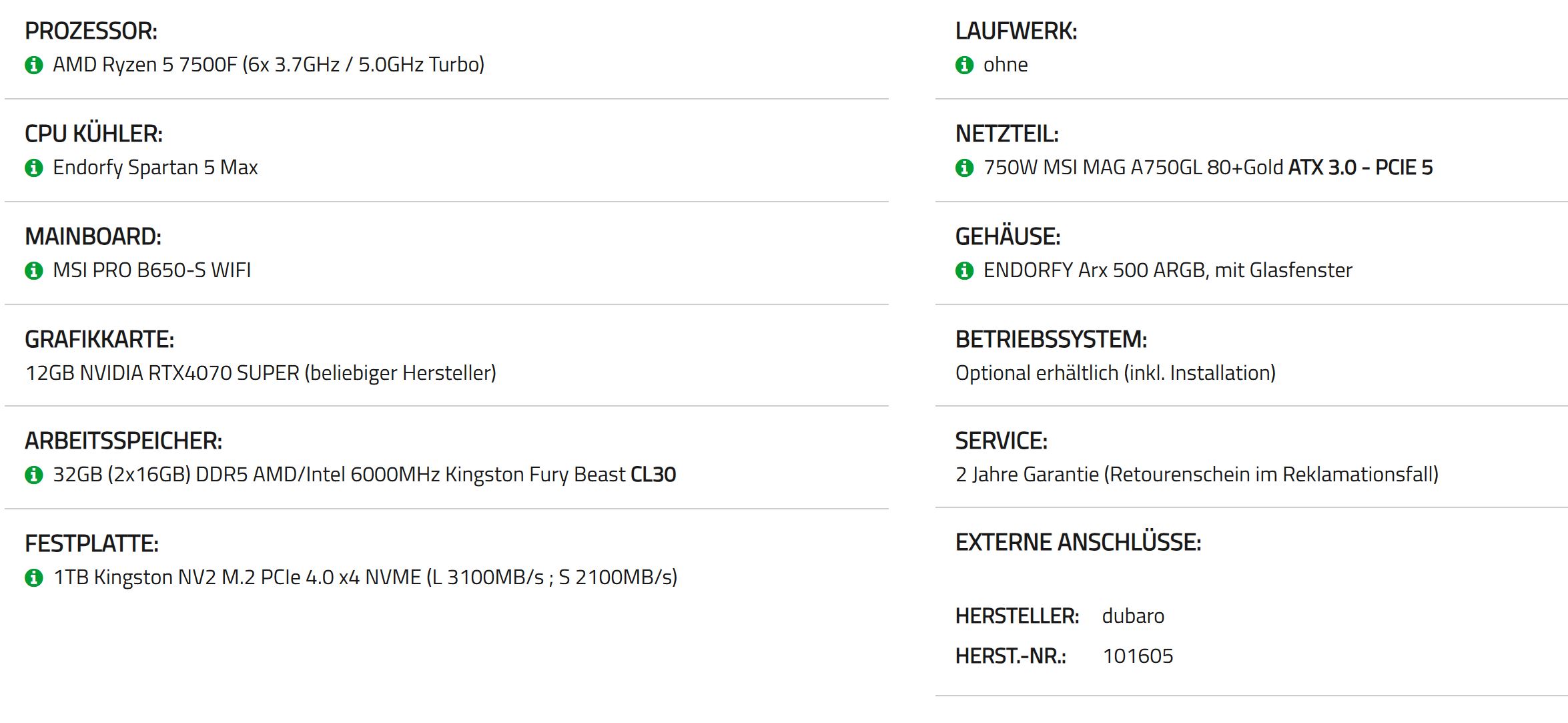This screenshot has height=723, width=1568.
Task: Show info for ENDORFY Arx 500 ARGB case
Action: coord(964,270)
